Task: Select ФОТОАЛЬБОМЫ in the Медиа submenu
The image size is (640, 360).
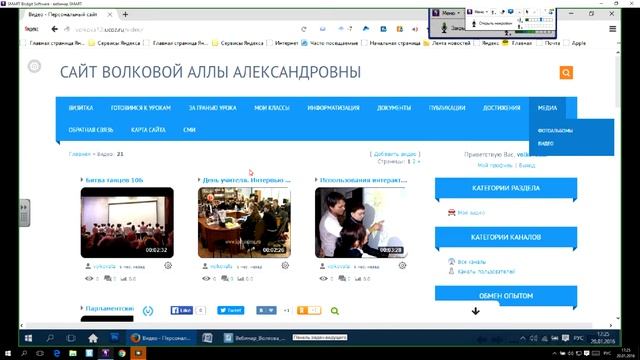Action: [555, 131]
